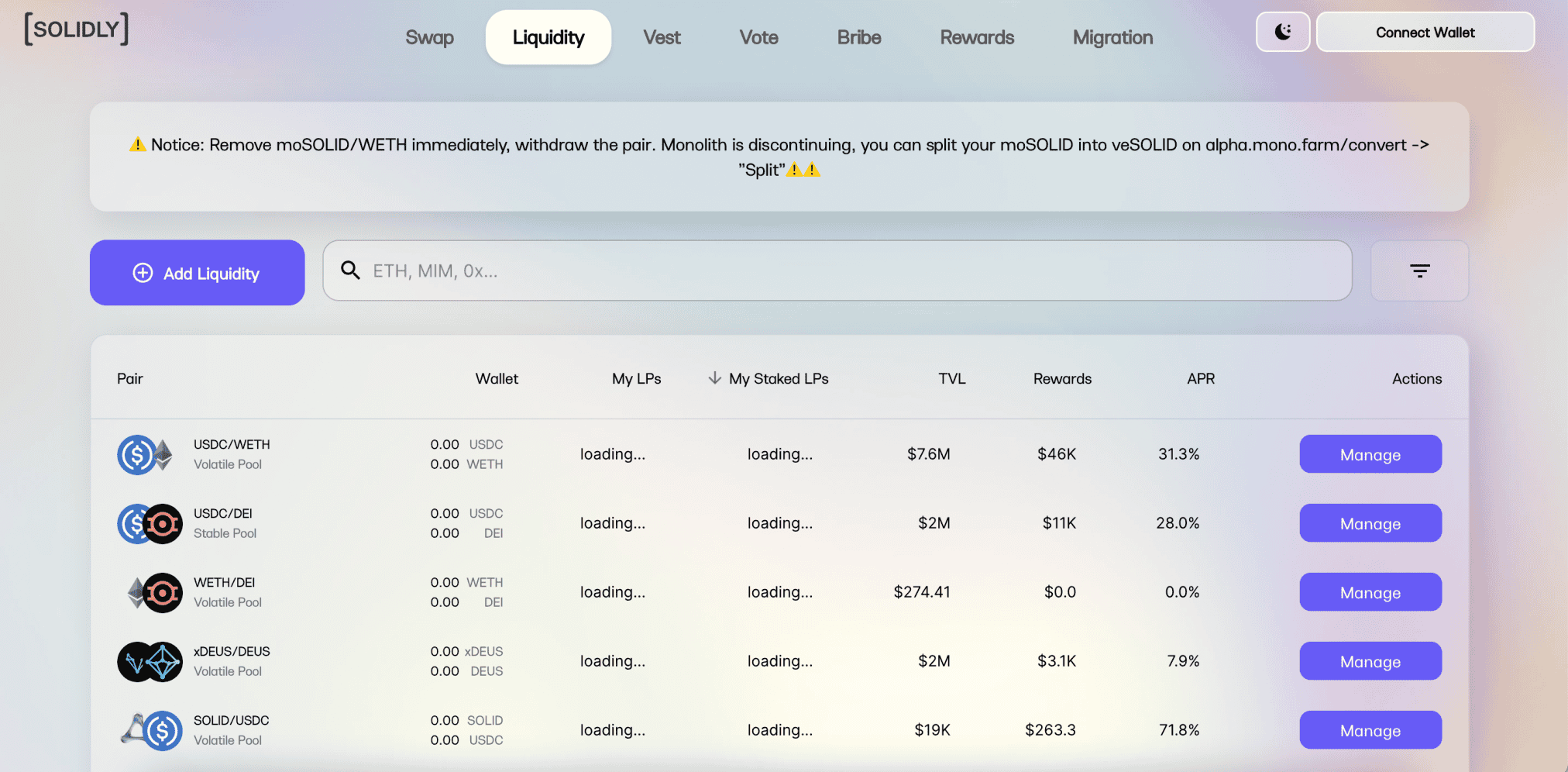Click the Connect Wallet button
This screenshot has height=772, width=1568.
tap(1425, 33)
